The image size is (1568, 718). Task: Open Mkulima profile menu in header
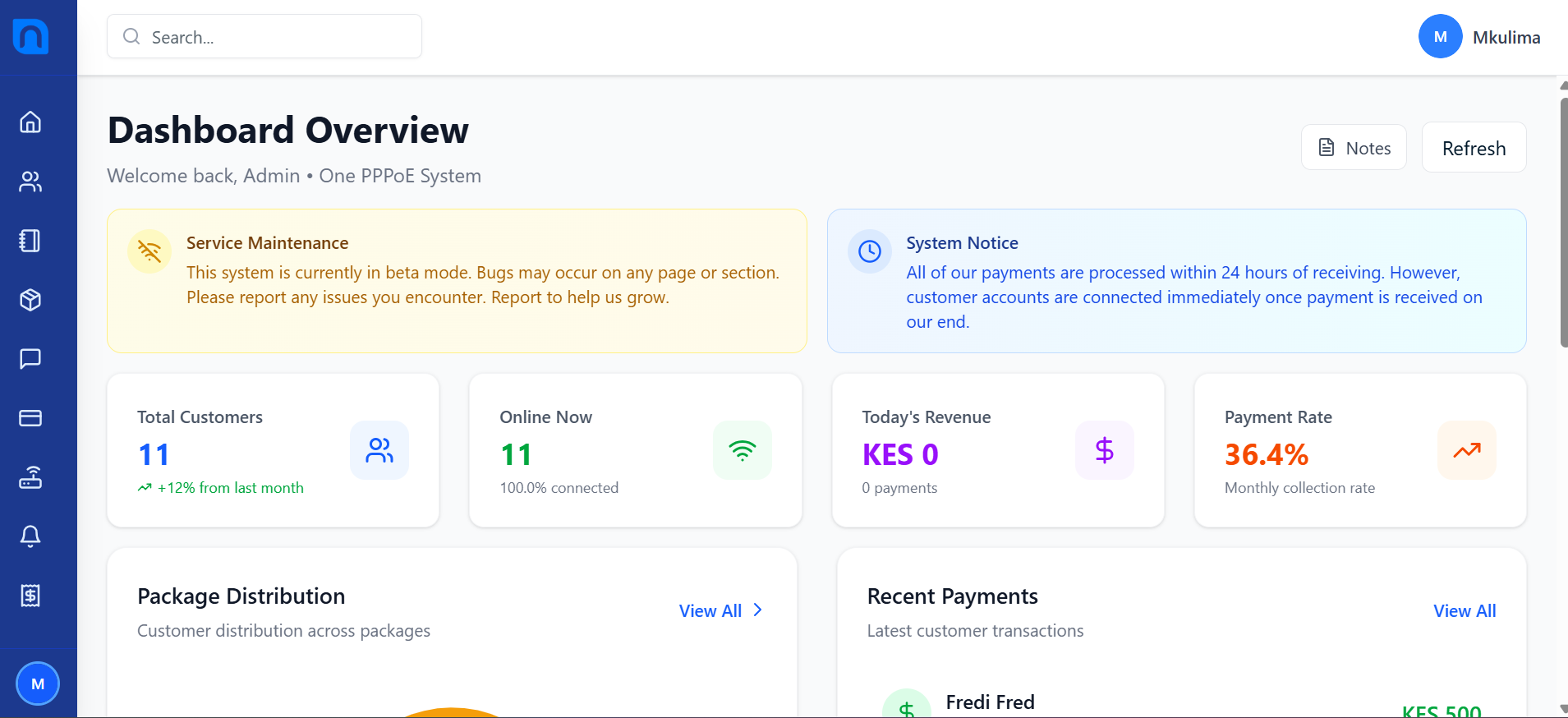tap(1479, 37)
